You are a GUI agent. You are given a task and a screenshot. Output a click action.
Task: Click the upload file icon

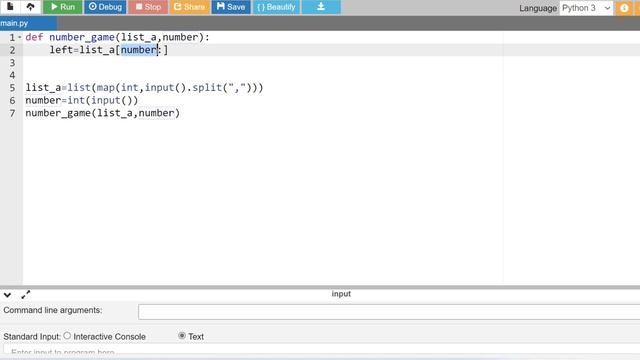point(30,7)
